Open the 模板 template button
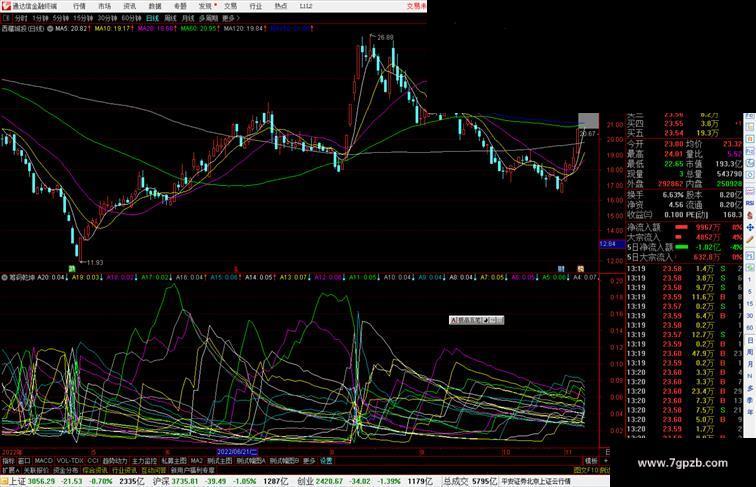This screenshot has height=487, width=756. tap(591, 461)
